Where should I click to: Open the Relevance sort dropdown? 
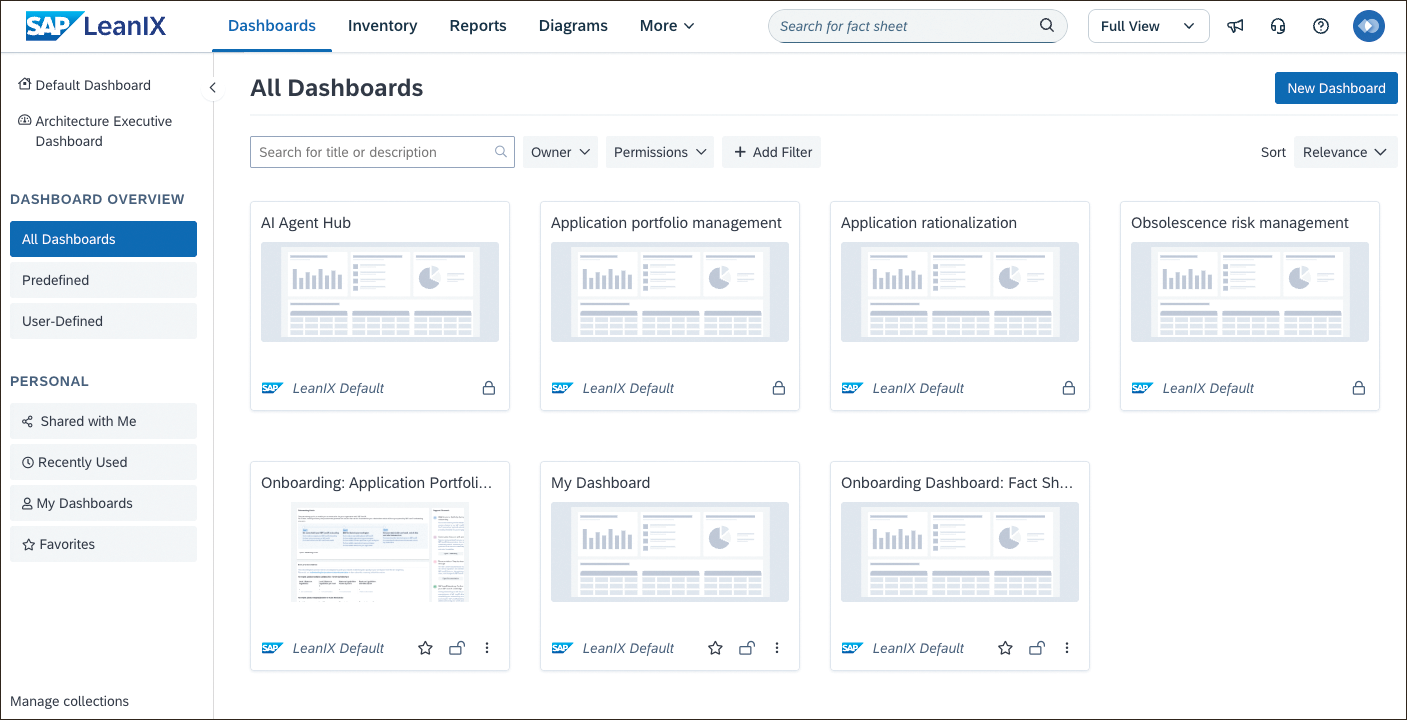point(1345,152)
